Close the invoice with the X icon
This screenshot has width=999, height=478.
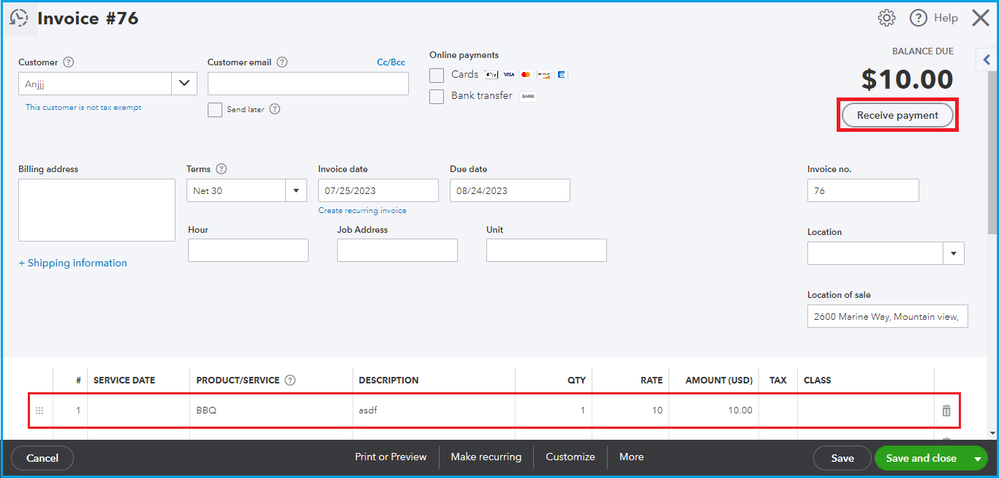point(981,18)
